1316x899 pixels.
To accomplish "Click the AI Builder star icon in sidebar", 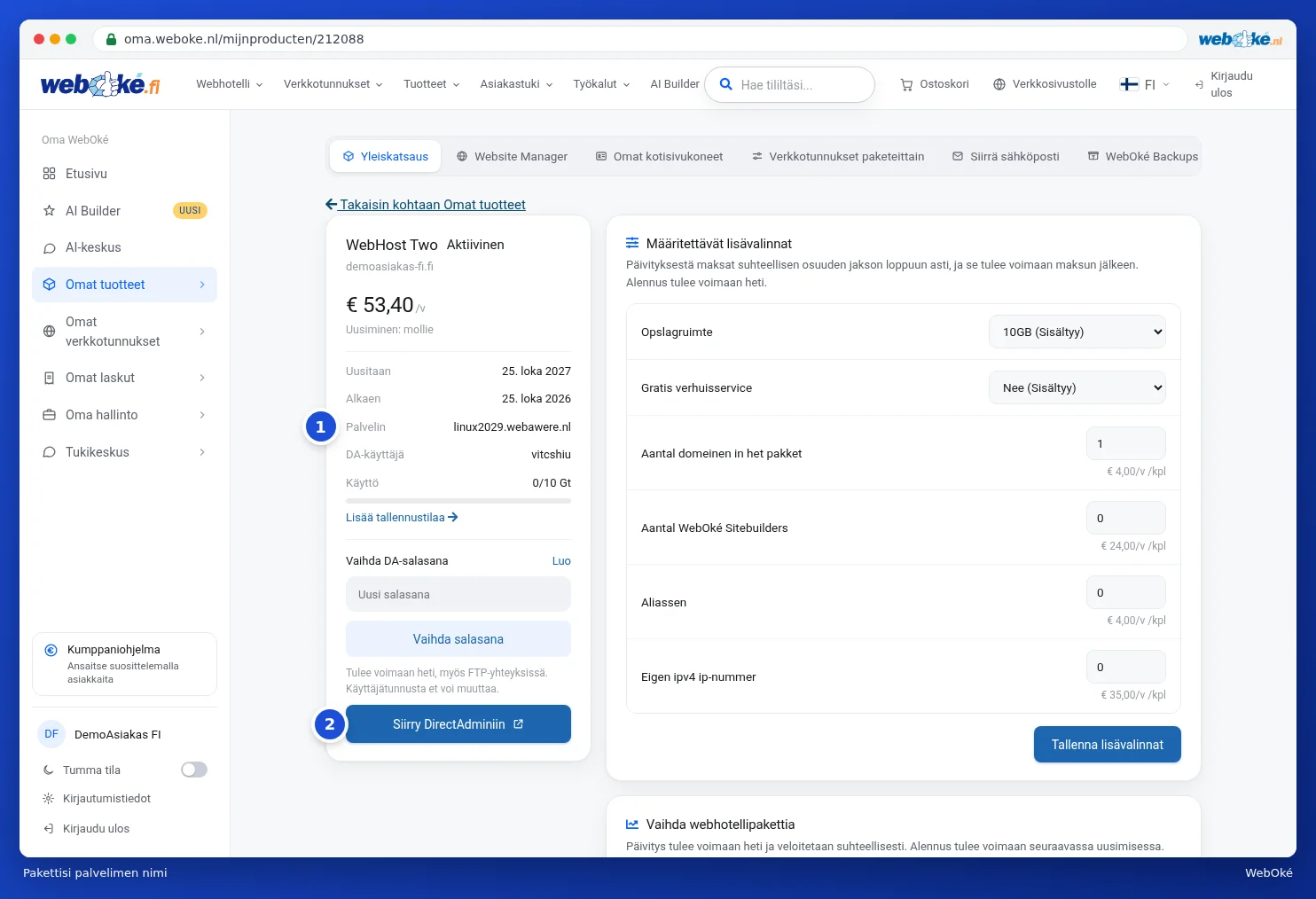I will click(49, 211).
